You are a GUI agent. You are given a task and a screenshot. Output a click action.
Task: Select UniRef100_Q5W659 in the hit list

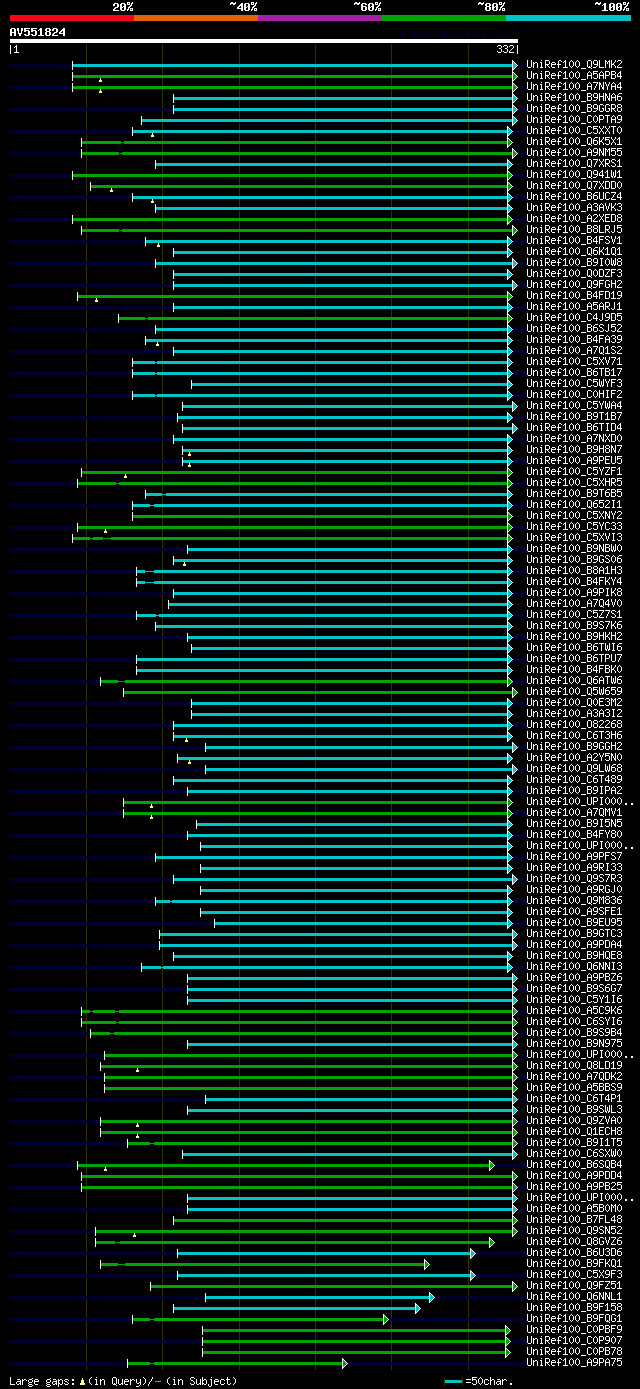tap(574, 691)
